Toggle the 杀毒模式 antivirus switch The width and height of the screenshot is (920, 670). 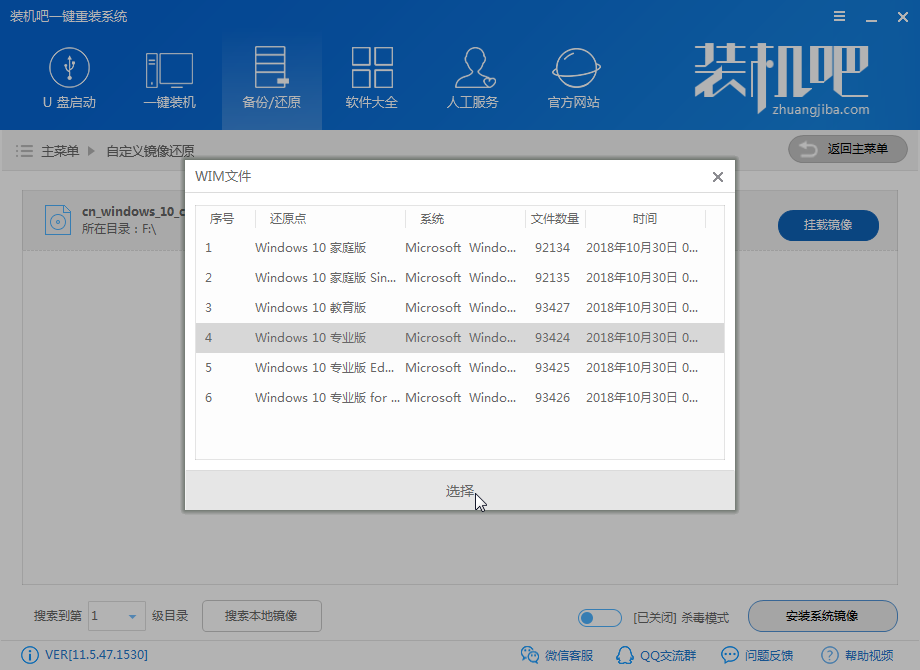pyautogui.click(x=599, y=616)
